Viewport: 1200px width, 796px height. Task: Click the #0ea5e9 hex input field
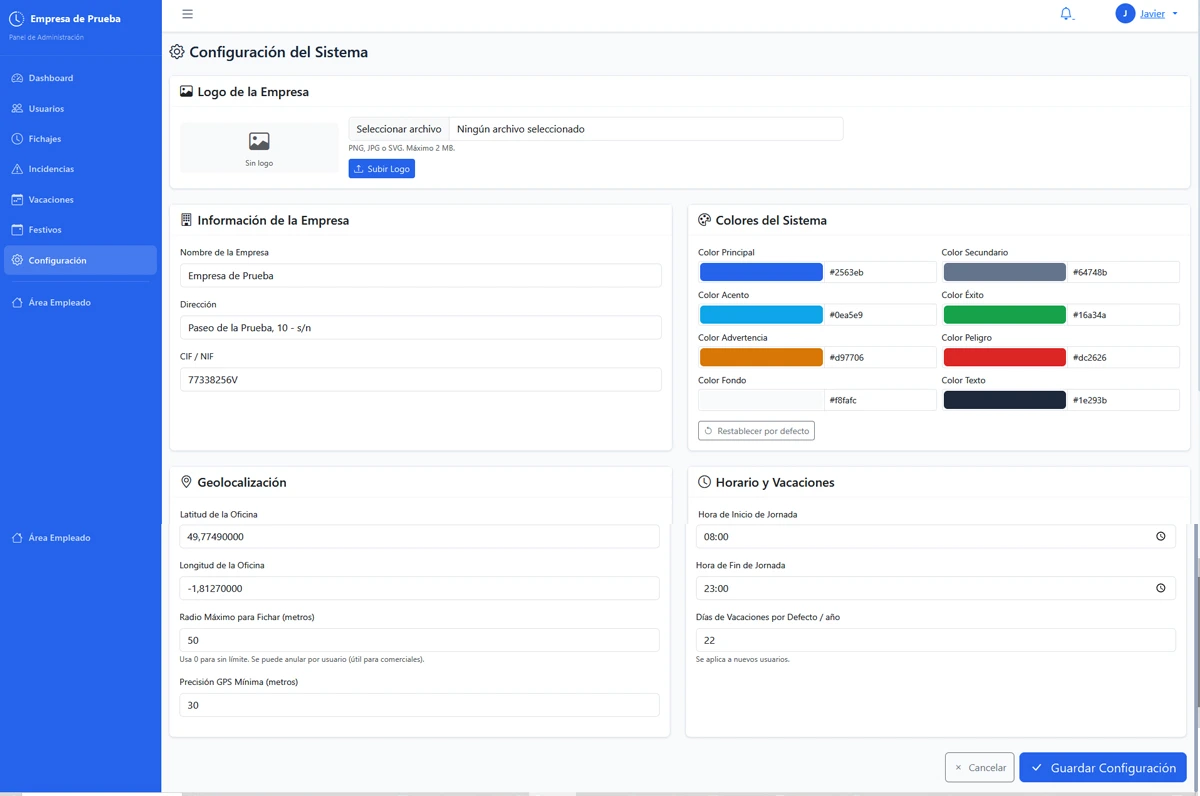[x=880, y=315]
